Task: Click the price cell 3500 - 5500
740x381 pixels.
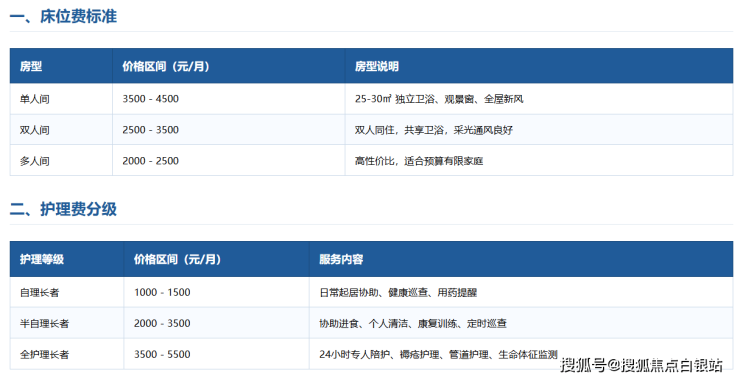Action: pyautogui.click(x=162, y=354)
